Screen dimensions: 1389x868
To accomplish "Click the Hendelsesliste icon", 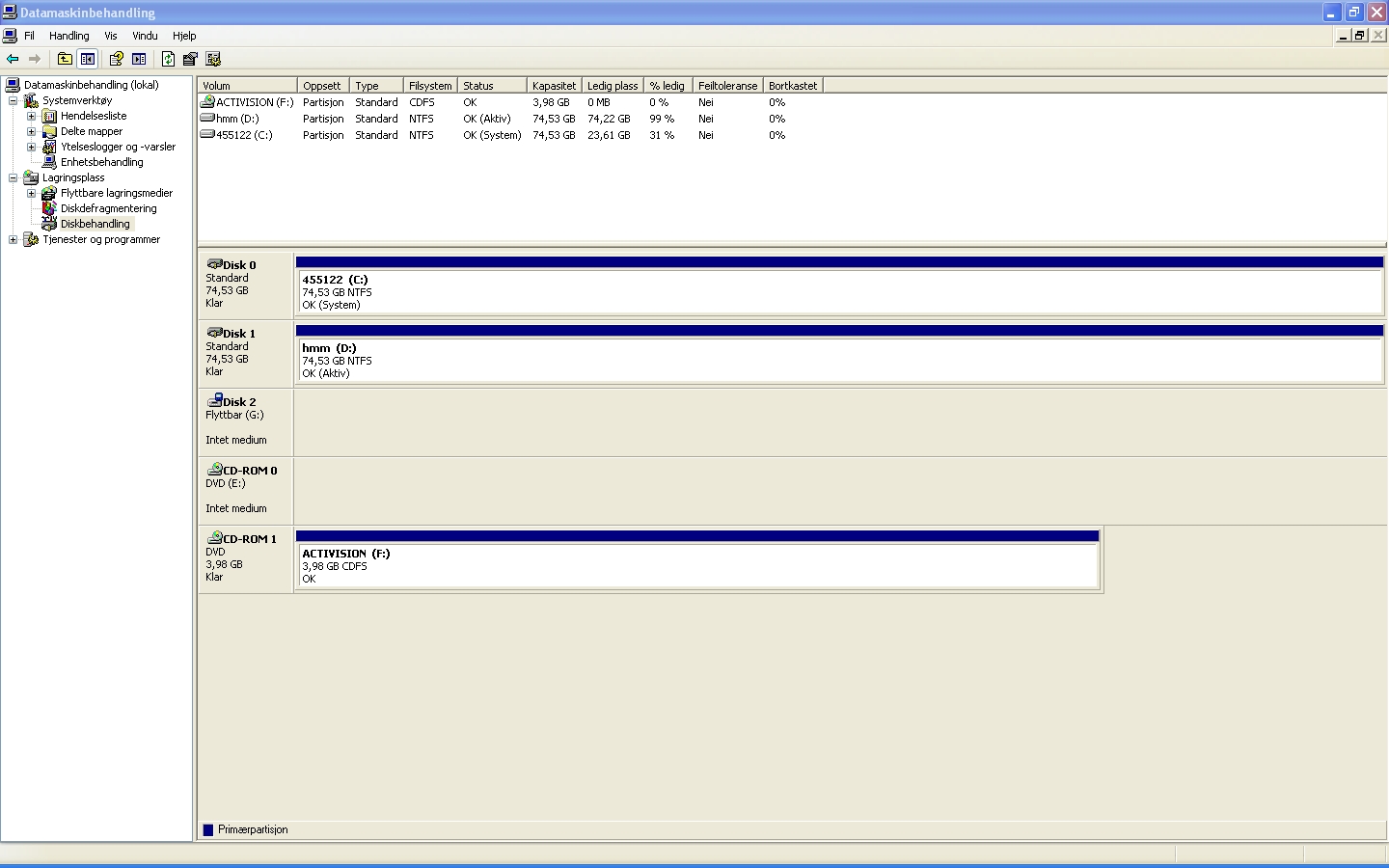I will [x=49, y=116].
